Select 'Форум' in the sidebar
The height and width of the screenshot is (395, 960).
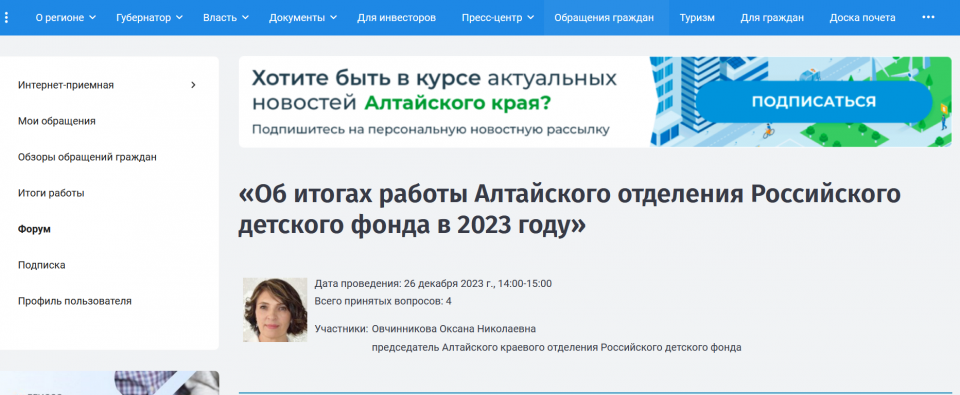click(x=34, y=230)
